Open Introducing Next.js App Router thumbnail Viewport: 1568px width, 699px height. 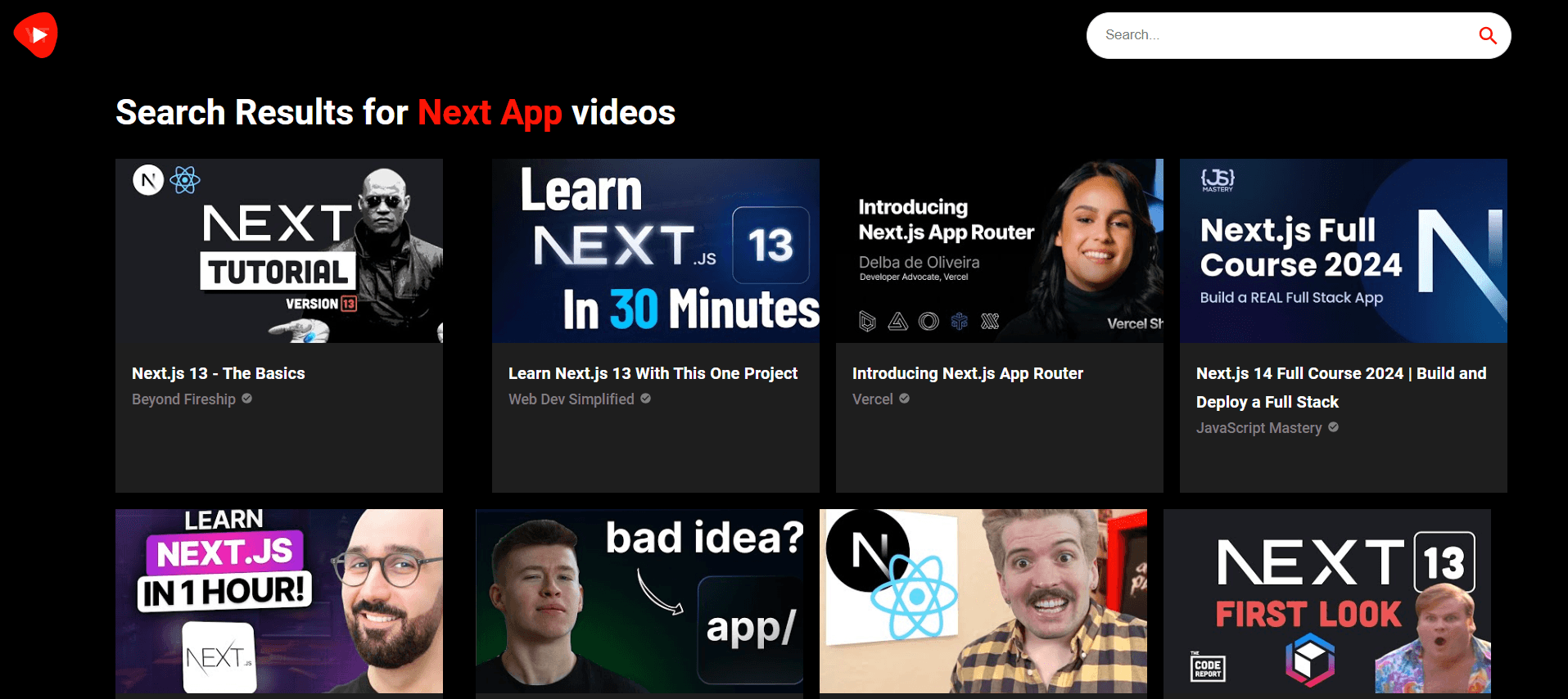click(1000, 250)
